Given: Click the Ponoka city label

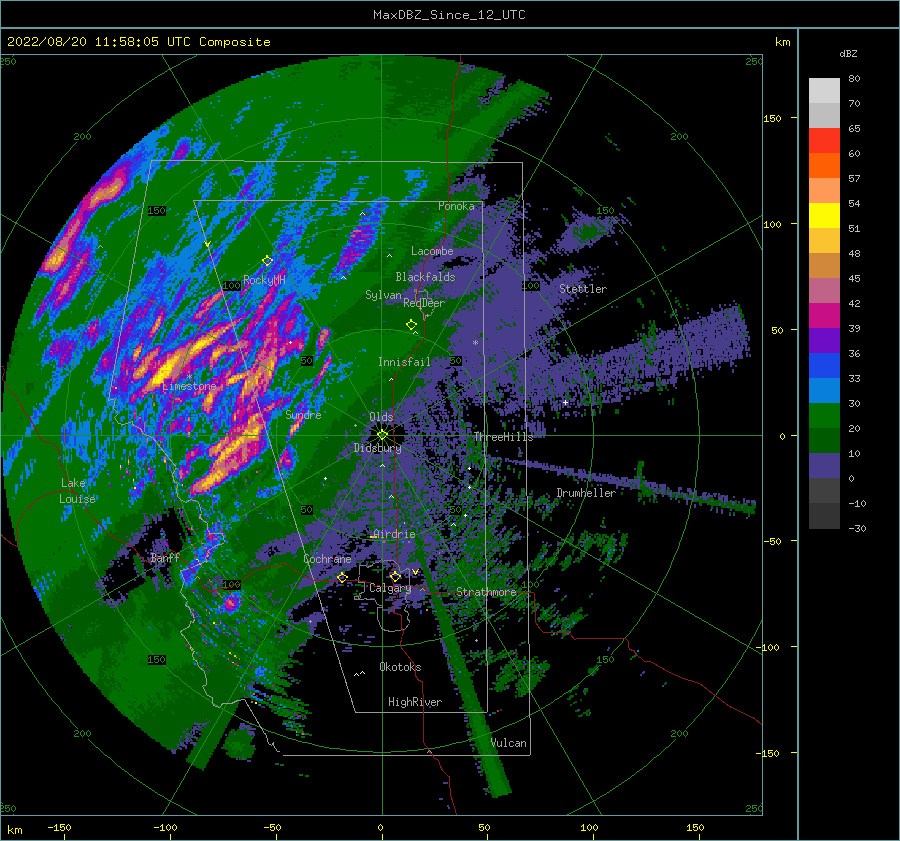Looking at the screenshot, I should [456, 206].
